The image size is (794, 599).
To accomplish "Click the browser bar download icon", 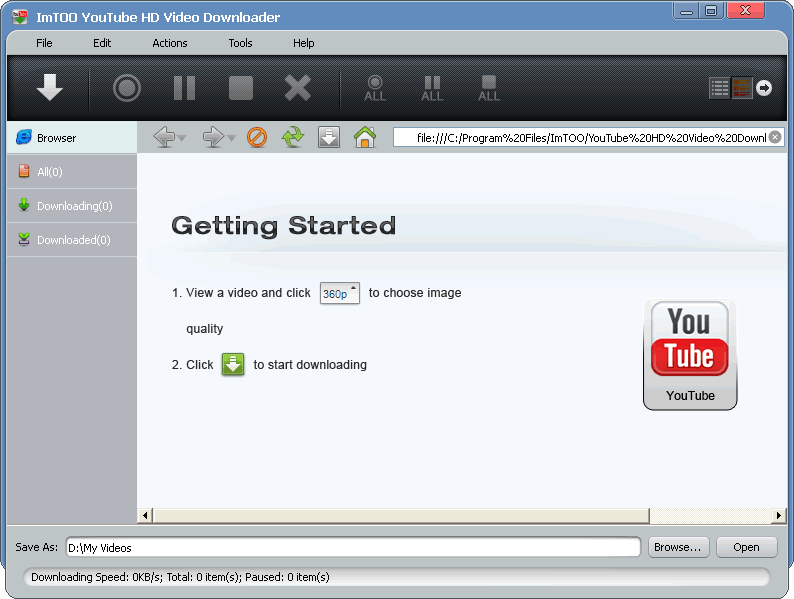I will click(x=329, y=137).
